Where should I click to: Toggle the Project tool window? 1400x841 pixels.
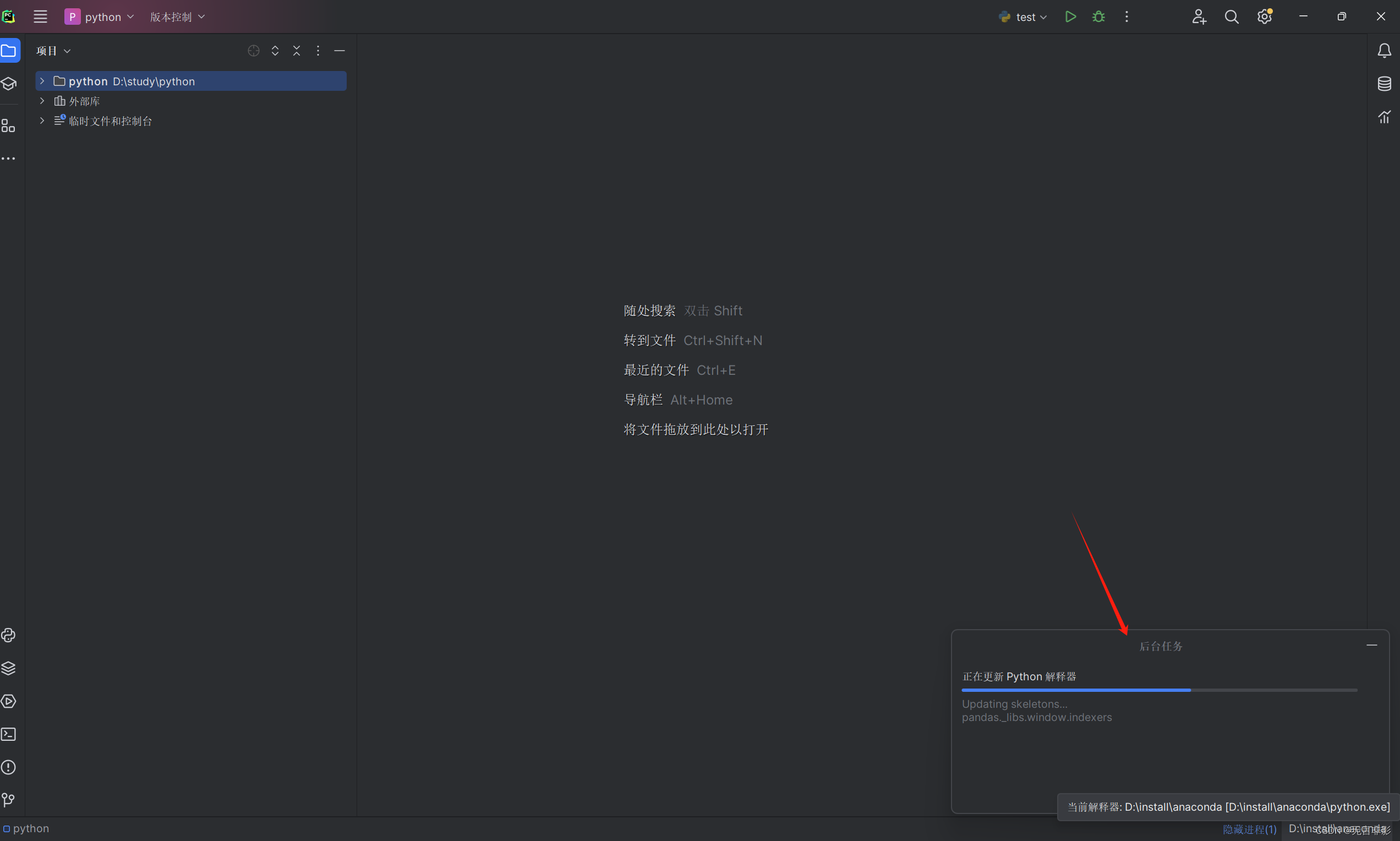pos(8,51)
